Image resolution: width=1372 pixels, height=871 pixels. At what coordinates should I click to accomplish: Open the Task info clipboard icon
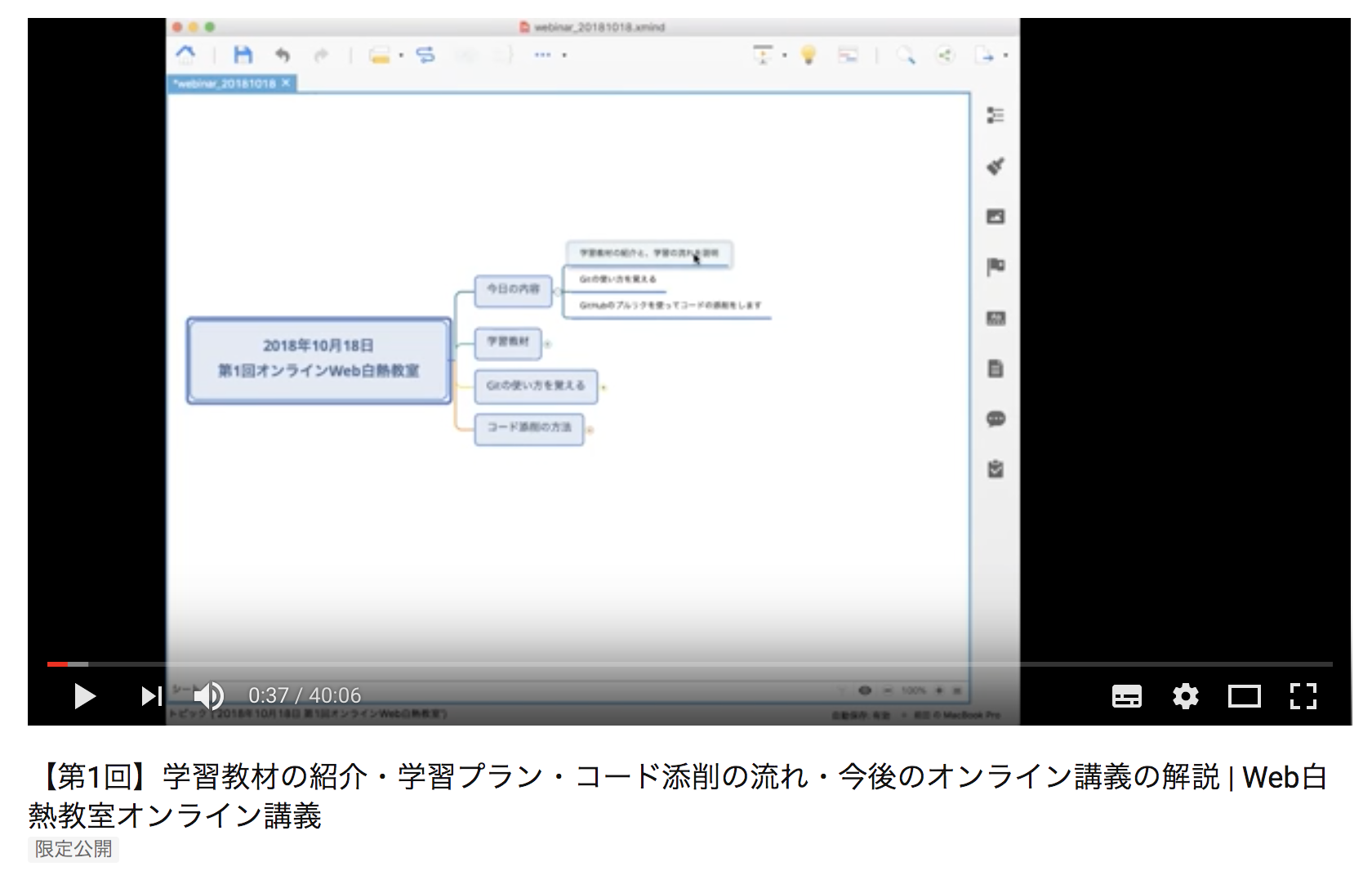[x=996, y=469]
